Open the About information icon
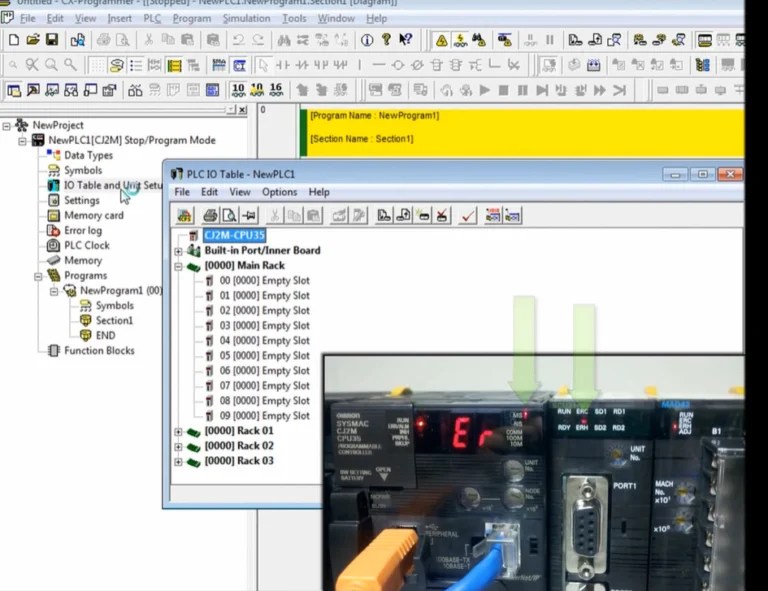Screen dimensions: 768x591 367,40
